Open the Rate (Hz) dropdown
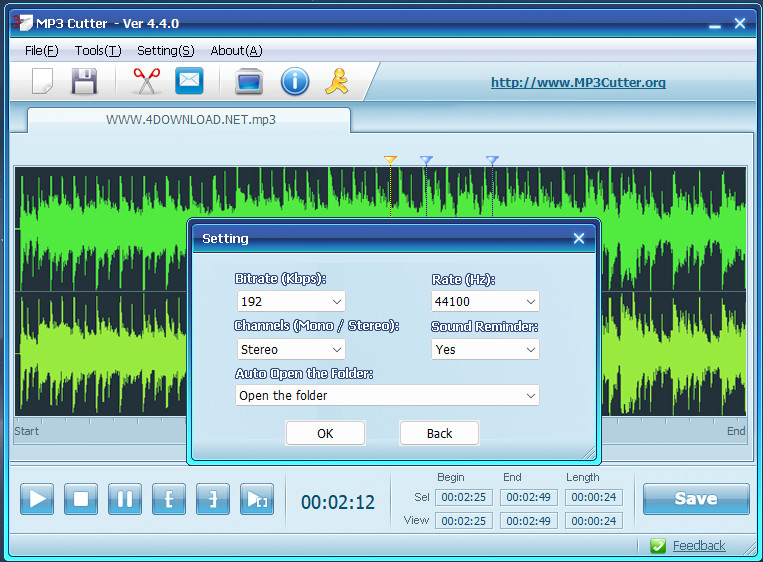 485,301
